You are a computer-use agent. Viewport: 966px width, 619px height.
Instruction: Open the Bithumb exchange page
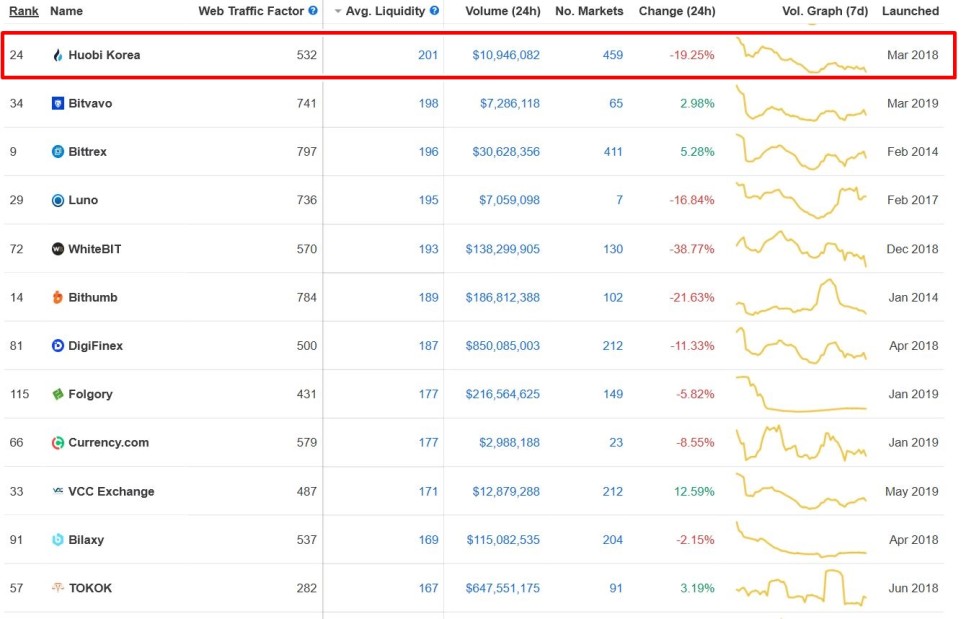pos(93,297)
